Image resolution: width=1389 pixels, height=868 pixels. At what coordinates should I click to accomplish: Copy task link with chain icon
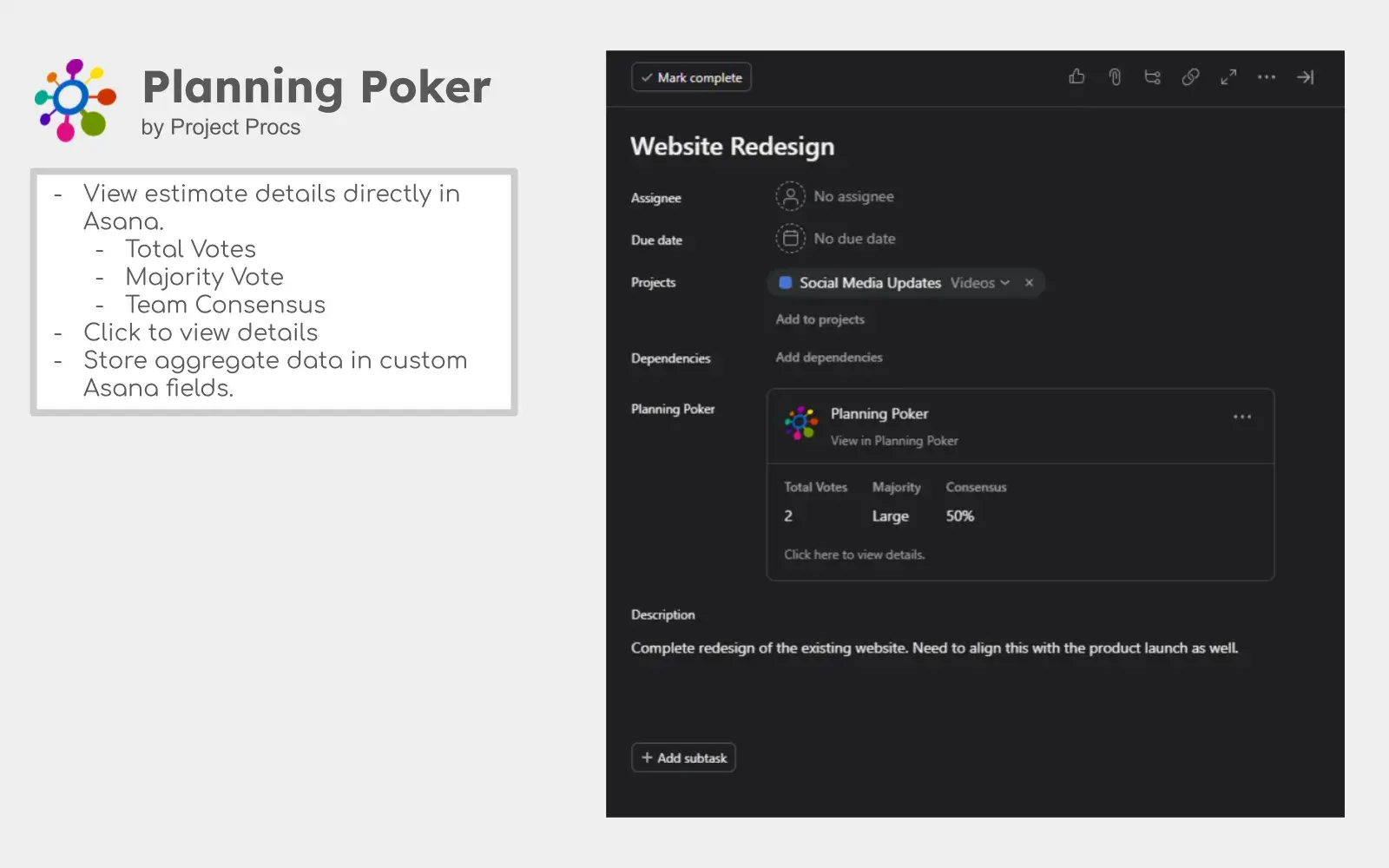point(1190,77)
